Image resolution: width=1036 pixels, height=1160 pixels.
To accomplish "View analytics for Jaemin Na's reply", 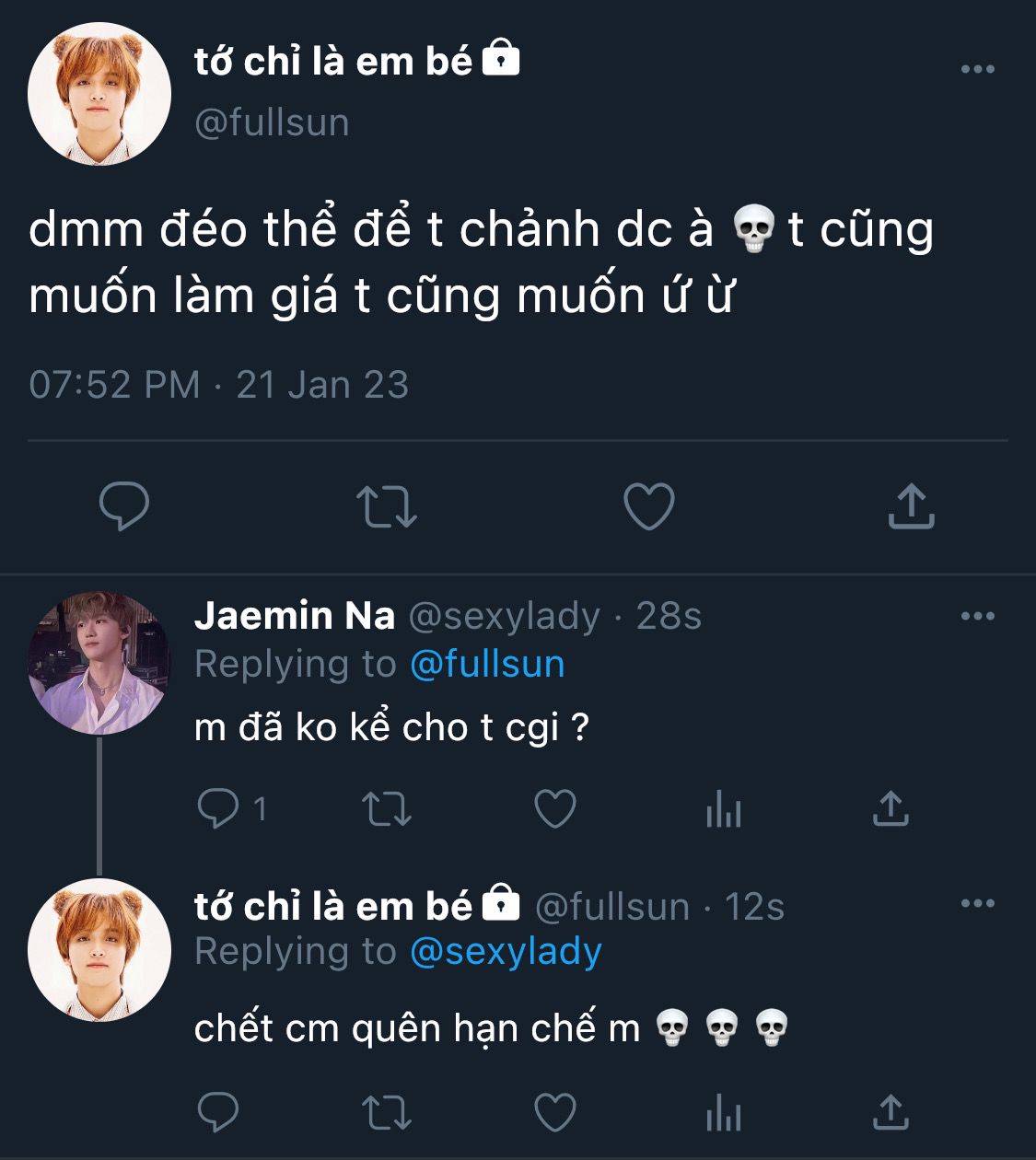I will (723, 810).
